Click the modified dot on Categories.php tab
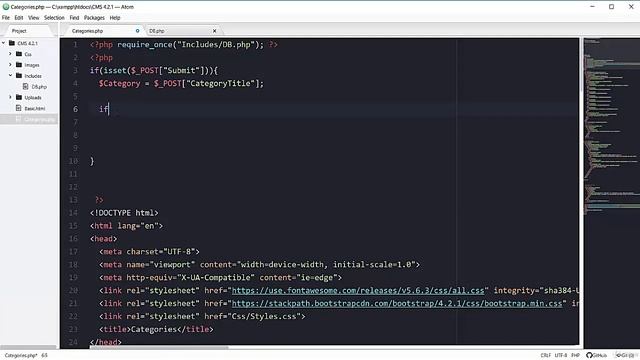The image size is (640, 360). point(138,31)
